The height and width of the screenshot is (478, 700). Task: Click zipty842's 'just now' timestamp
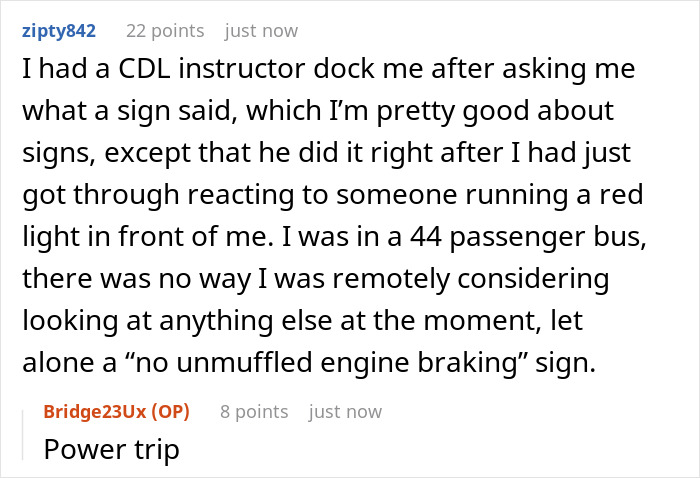pos(261,31)
